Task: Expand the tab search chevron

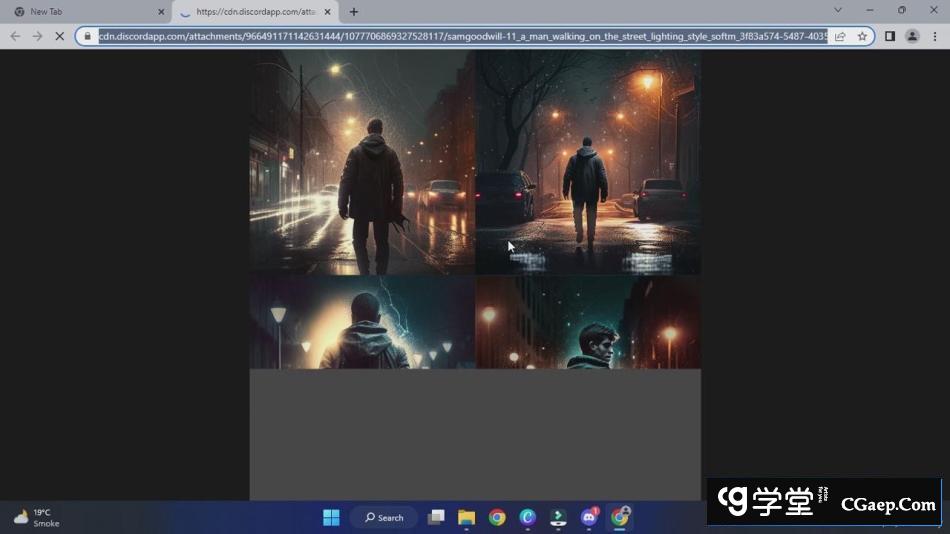Action: click(x=838, y=11)
